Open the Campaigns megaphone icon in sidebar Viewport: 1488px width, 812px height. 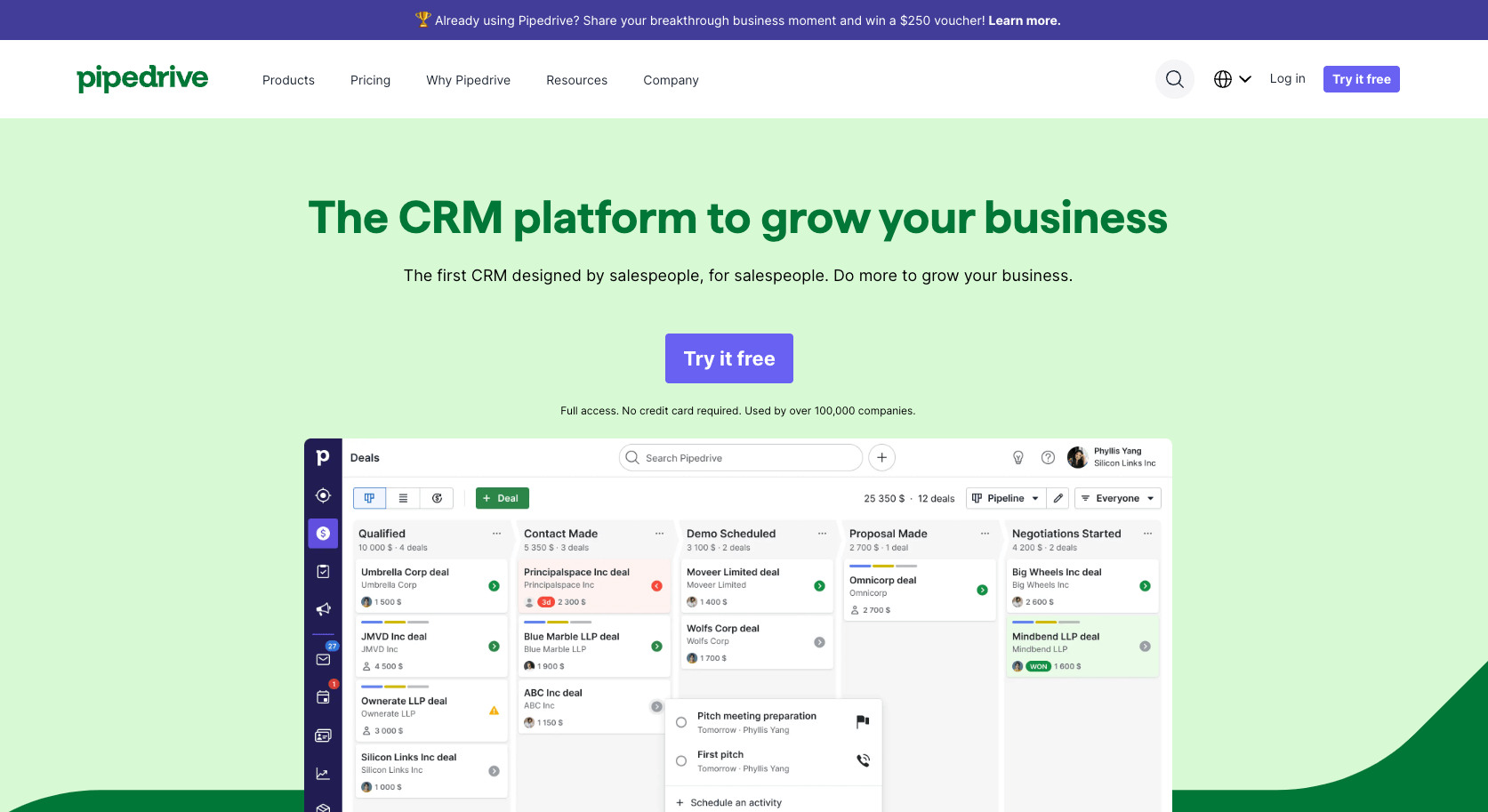[x=323, y=609]
